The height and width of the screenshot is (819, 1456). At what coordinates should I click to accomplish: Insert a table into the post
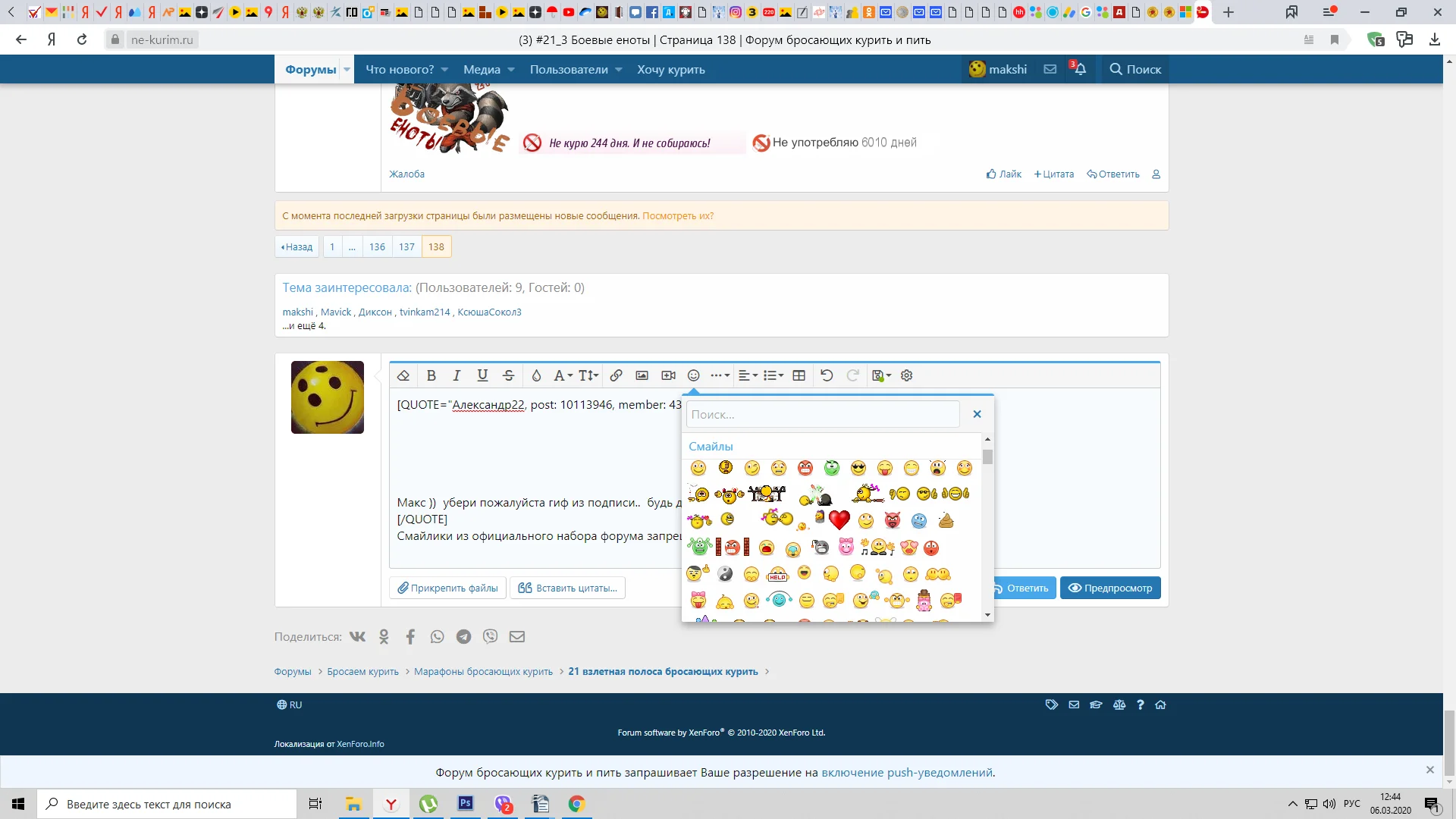tap(799, 375)
